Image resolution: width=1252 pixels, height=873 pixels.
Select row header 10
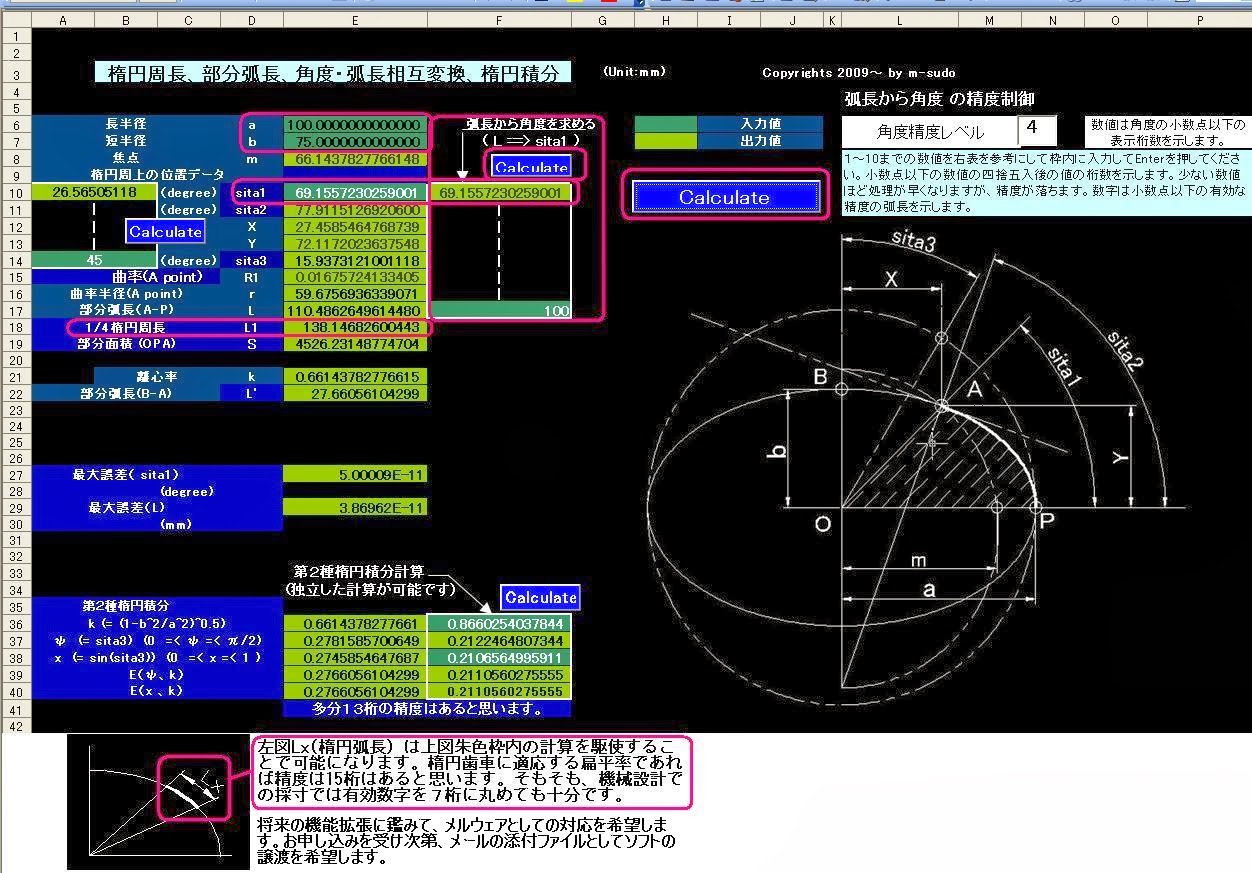point(16,192)
